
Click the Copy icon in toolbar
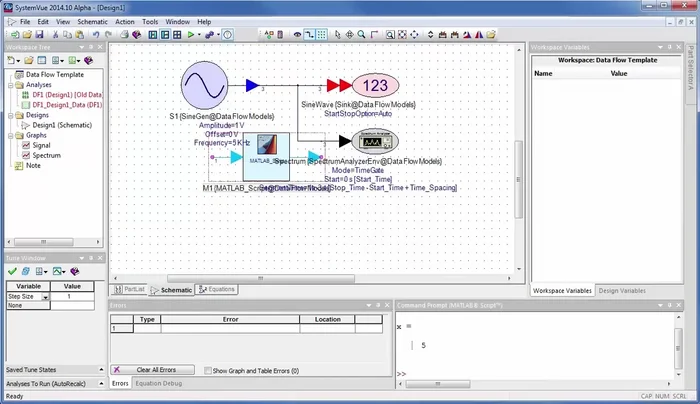[67, 35]
